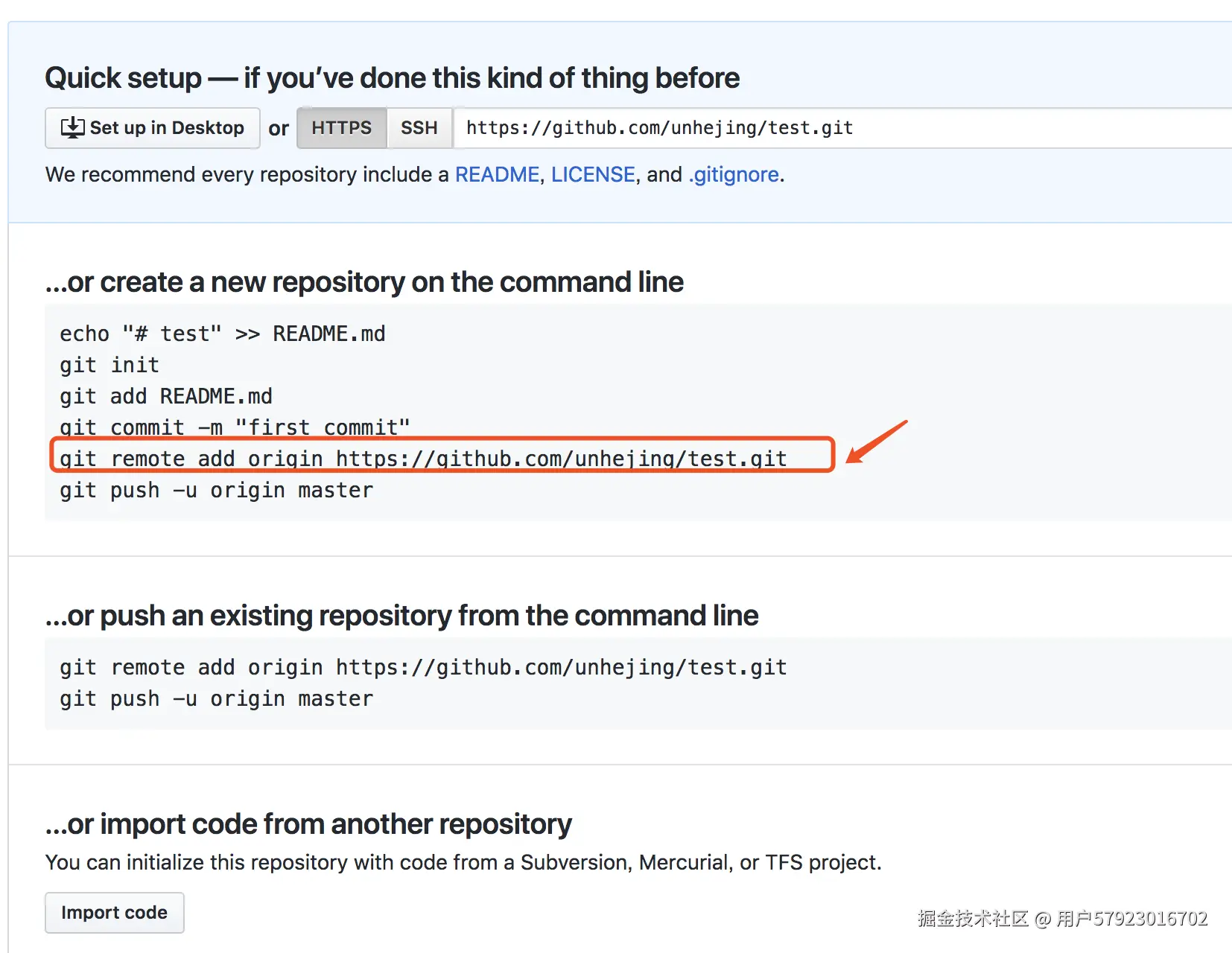1232x953 pixels.
Task: Click the Quick setup heading
Action: point(392,78)
